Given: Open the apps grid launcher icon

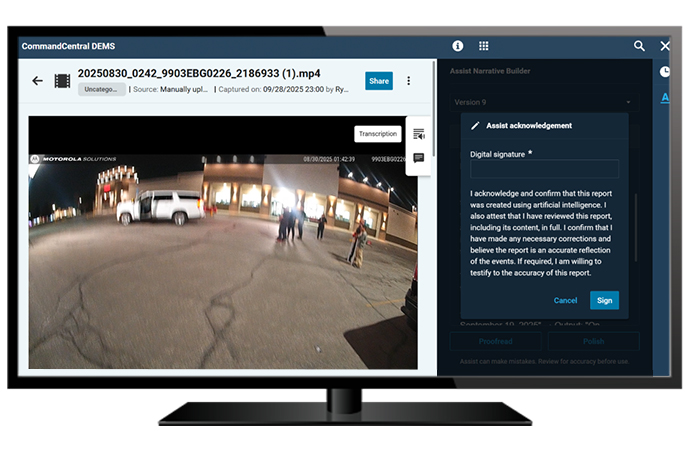Looking at the screenshot, I should point(484,46).
